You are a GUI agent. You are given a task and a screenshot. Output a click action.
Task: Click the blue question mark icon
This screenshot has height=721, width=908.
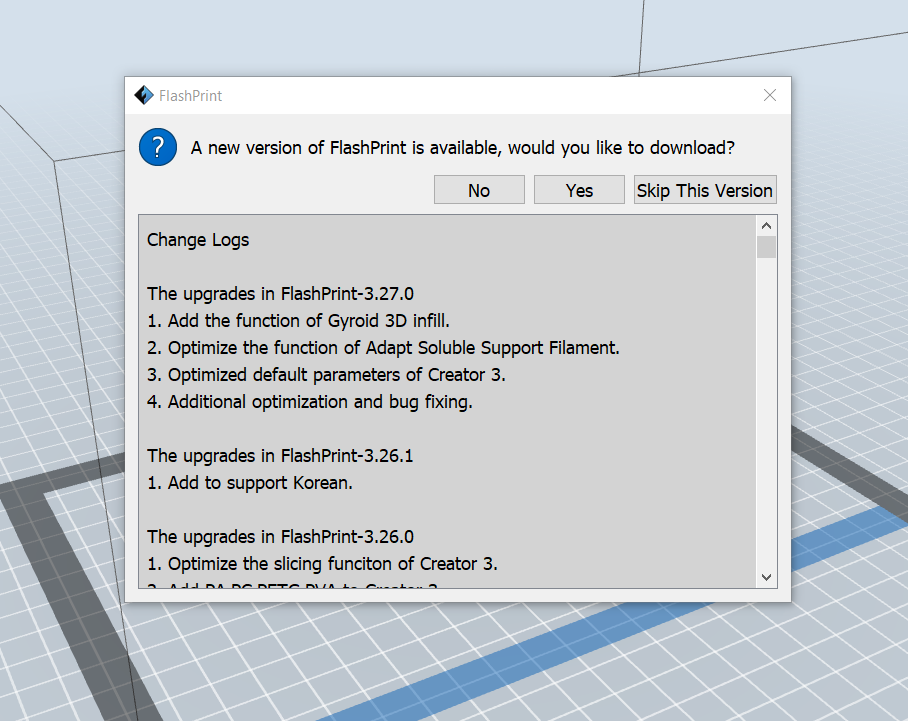158,147
